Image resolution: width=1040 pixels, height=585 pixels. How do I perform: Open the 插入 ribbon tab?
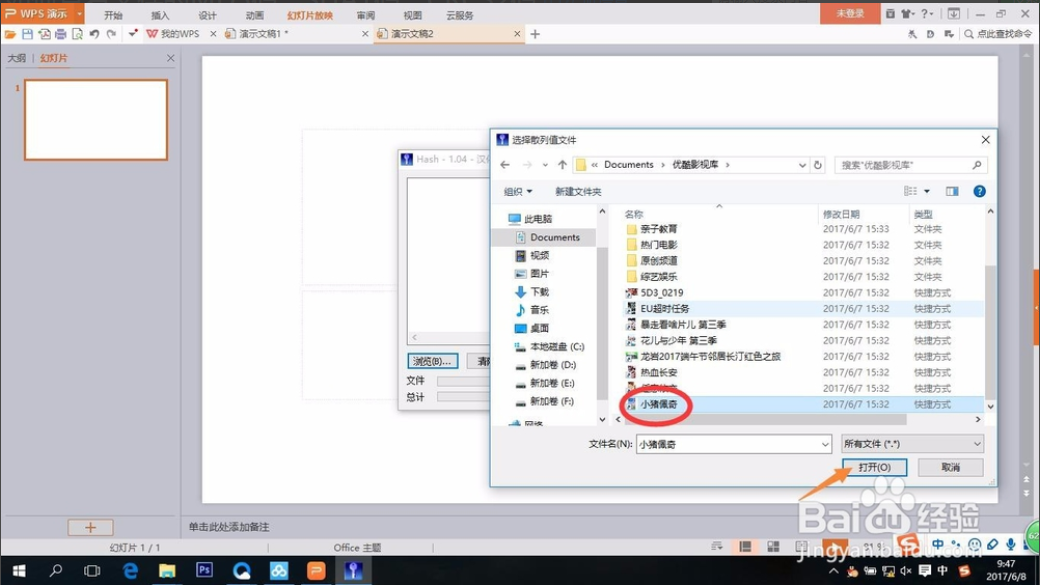click(x=160, y=15)
